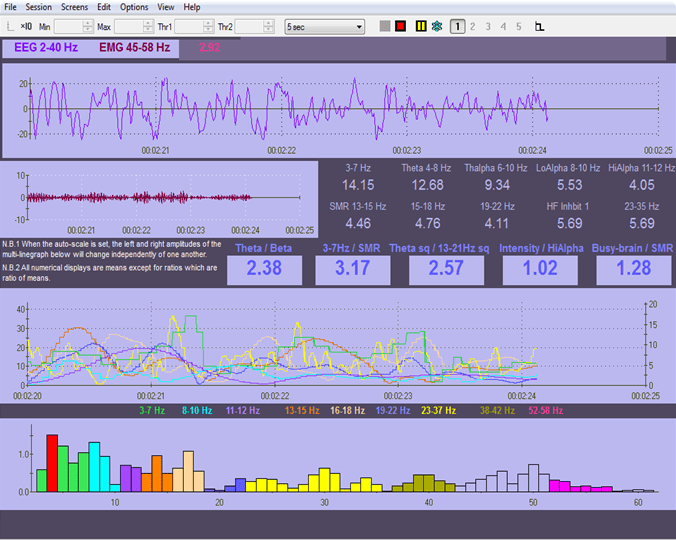Image resolution: width=676 pixels, height=540 pixels.
Task: Click the gray stop square toolbar icon
Action: tap(385, 25)
